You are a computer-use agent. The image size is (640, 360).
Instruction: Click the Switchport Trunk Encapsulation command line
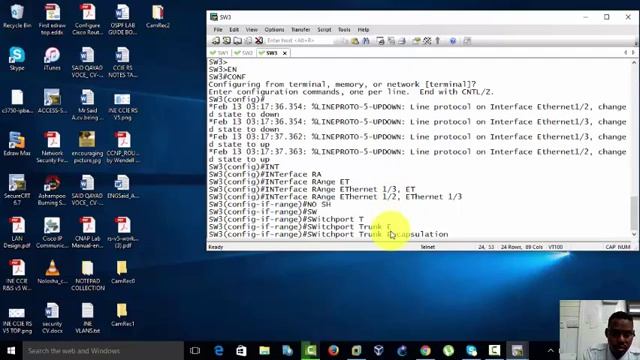pos(329,234)
